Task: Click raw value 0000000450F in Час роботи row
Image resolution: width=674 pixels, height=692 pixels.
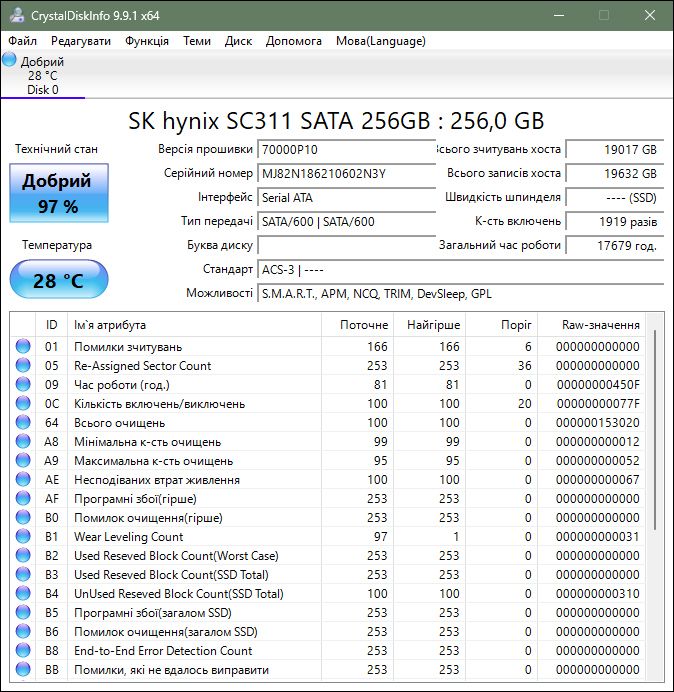Action: pos(598,384)
